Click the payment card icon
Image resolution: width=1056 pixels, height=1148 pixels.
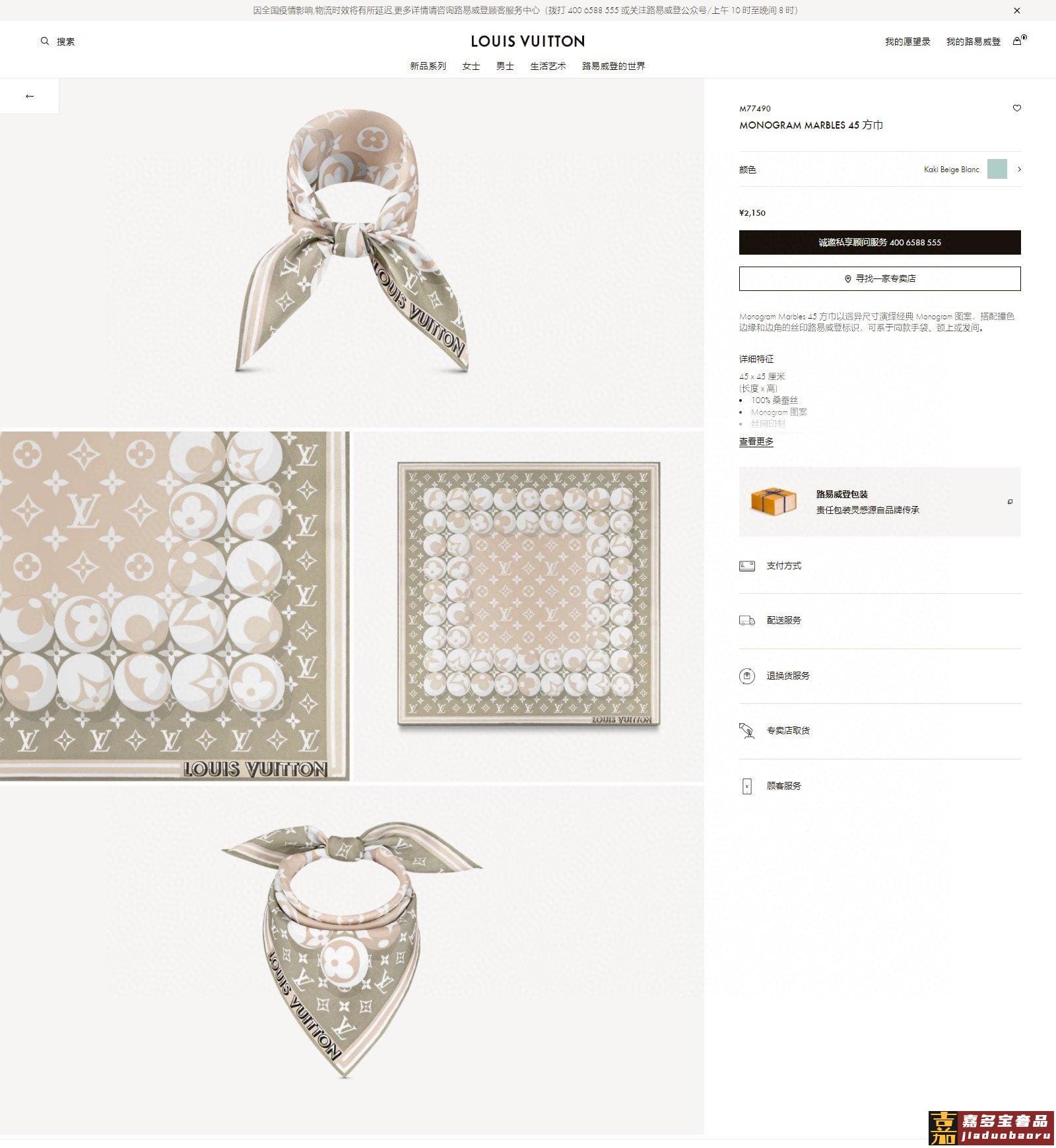(747, 565)
